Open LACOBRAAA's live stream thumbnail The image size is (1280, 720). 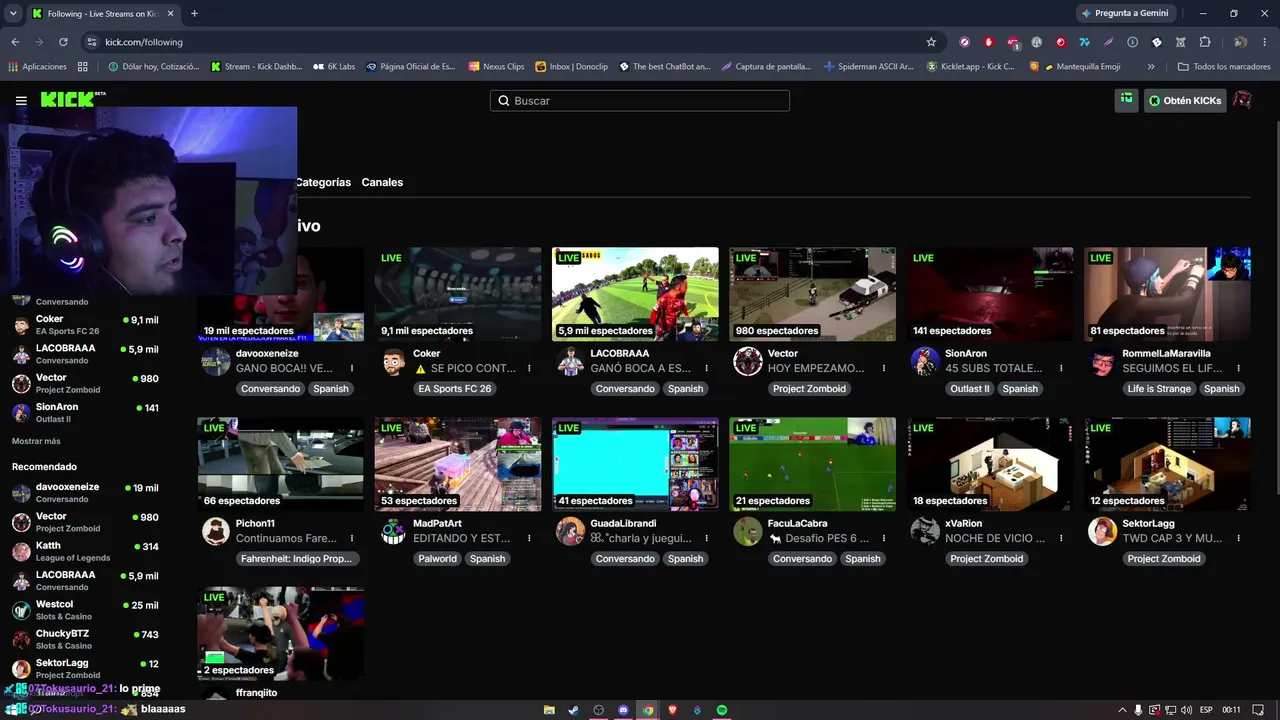tap(635, 294)
